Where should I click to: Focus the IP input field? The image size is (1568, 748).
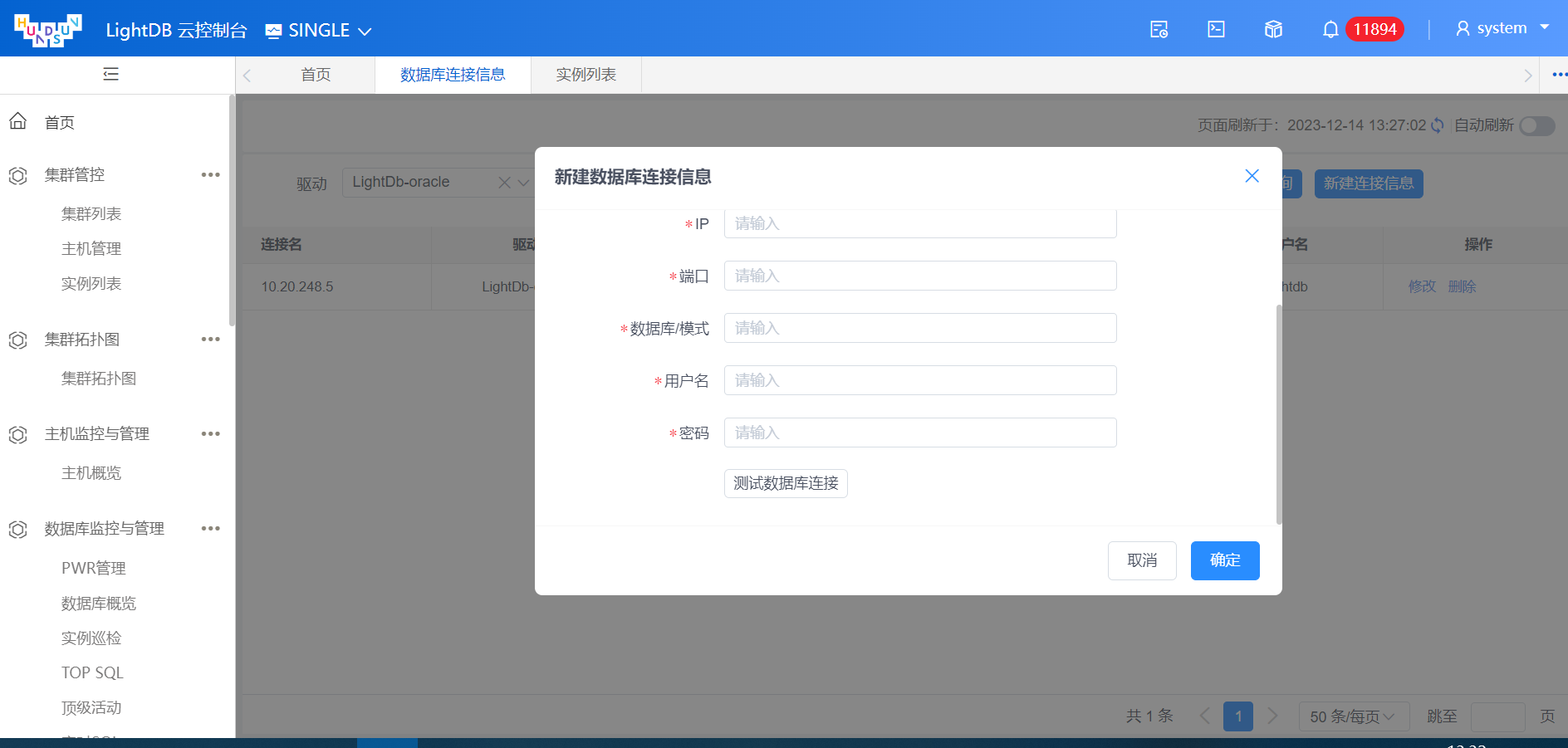(x=920, y=223)
